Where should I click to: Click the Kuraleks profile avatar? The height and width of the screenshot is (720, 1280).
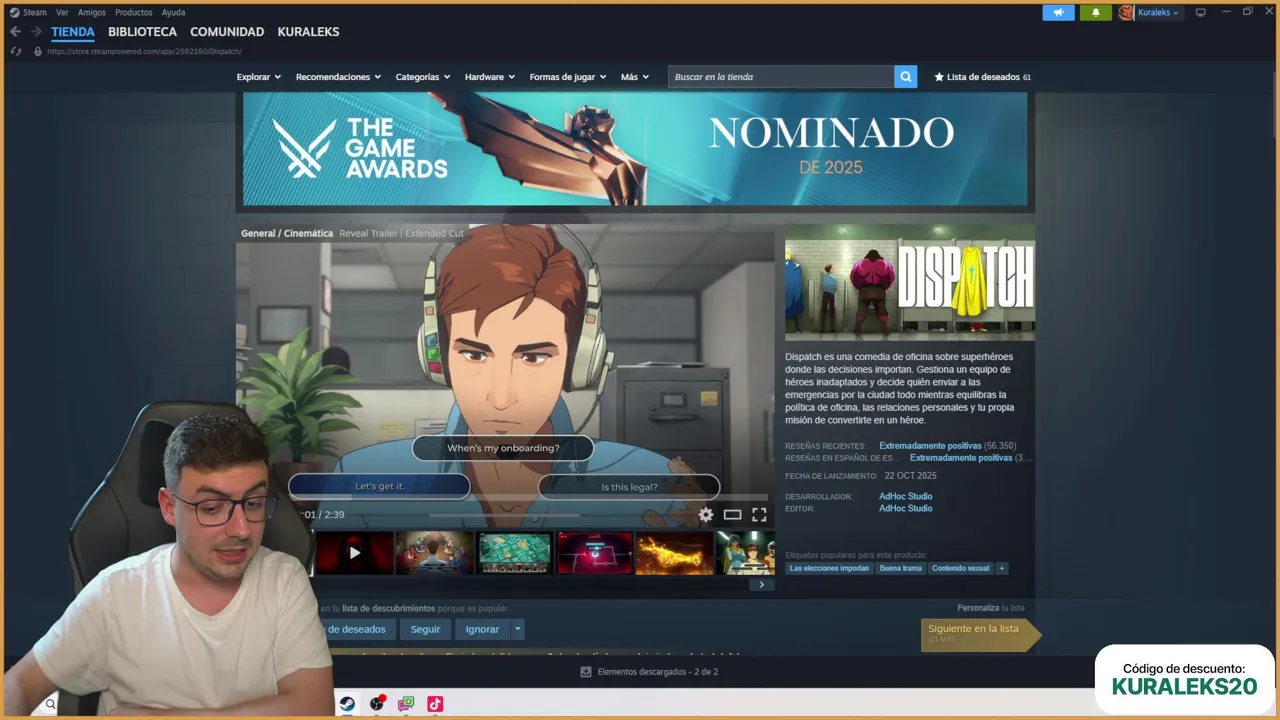[1126, 12]
